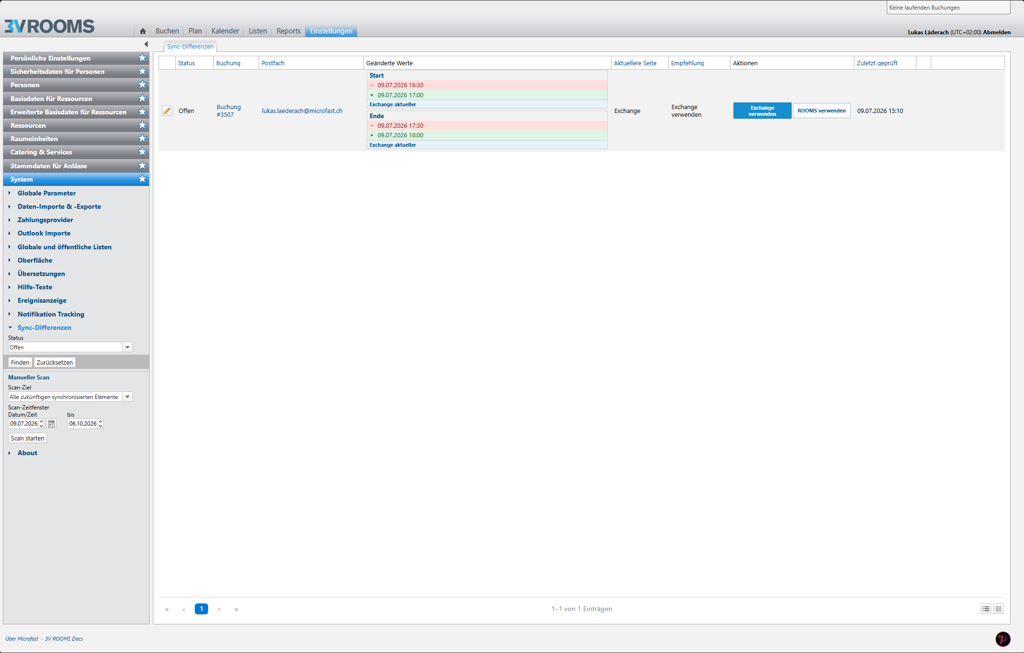The image size is (1024, 653).
Task: Toggle star next to Personen section
Action: pyautogui.click(x=142, y=85)
